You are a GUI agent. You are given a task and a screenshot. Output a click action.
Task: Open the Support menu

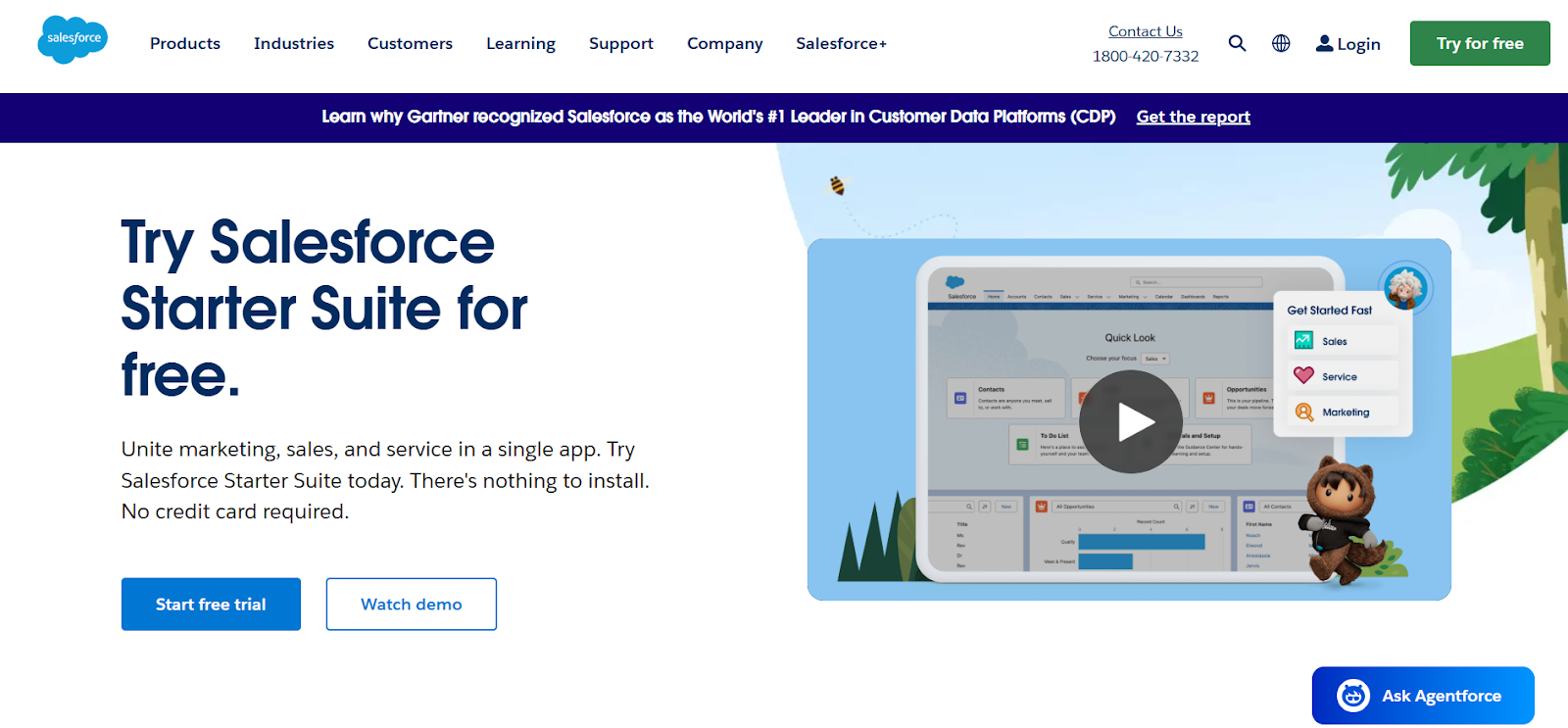621,43
